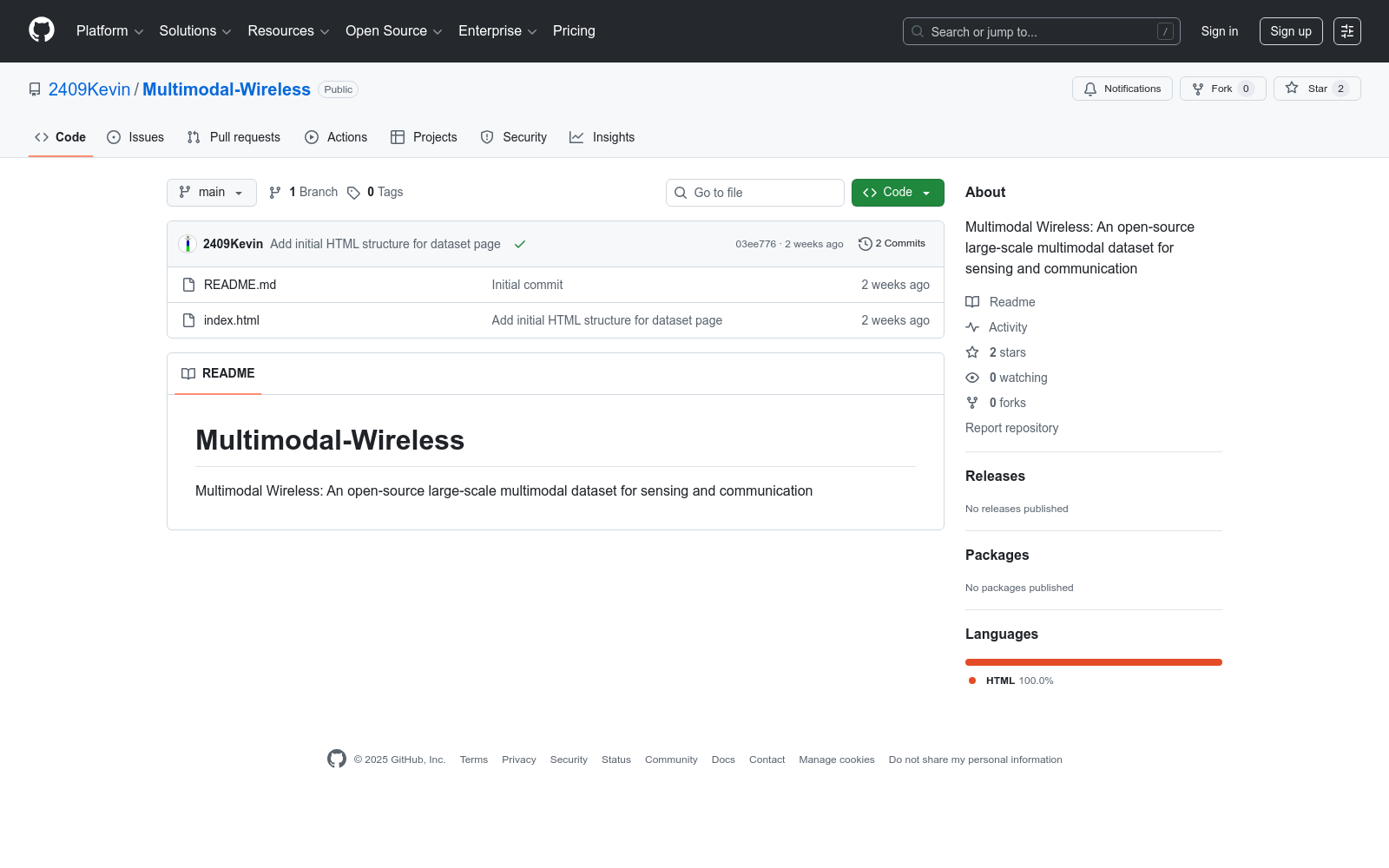
Task: Open commit hash 03ee776
Action: pyautogui.click(x=755, y=244)
